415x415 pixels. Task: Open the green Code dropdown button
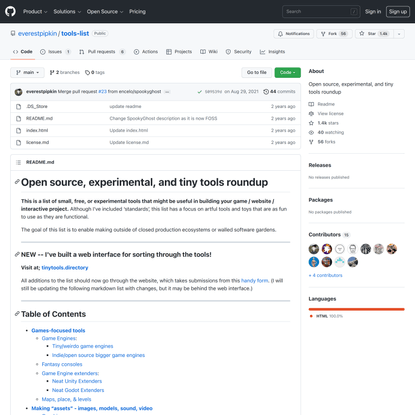[x=288, y=72]
